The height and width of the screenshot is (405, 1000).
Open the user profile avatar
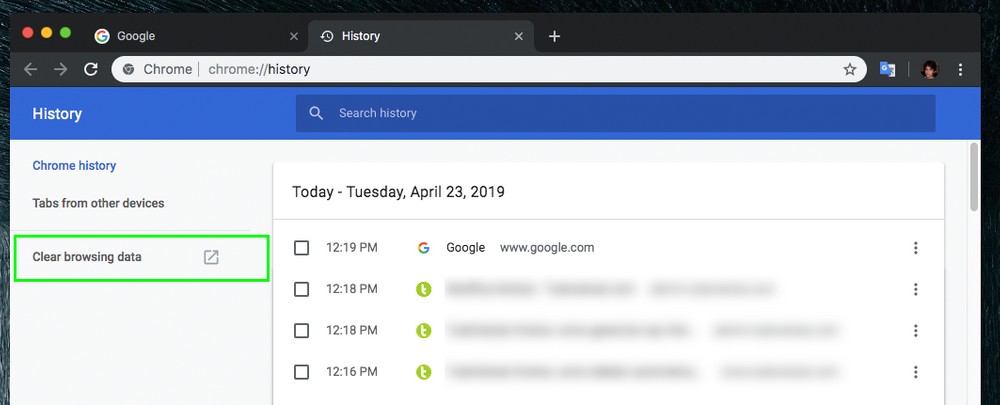(x=930, y=69)
